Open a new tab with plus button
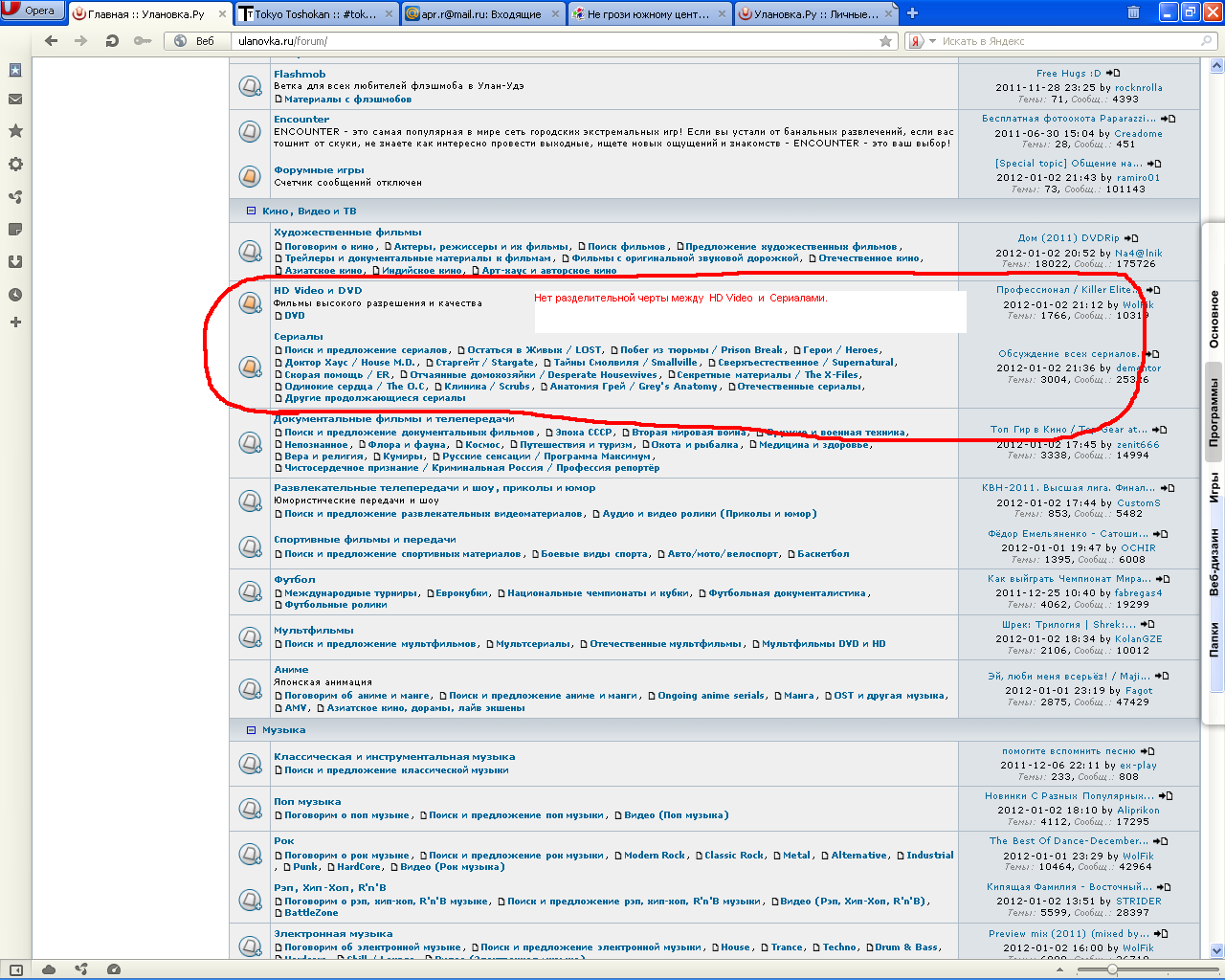 click(912, 13)
